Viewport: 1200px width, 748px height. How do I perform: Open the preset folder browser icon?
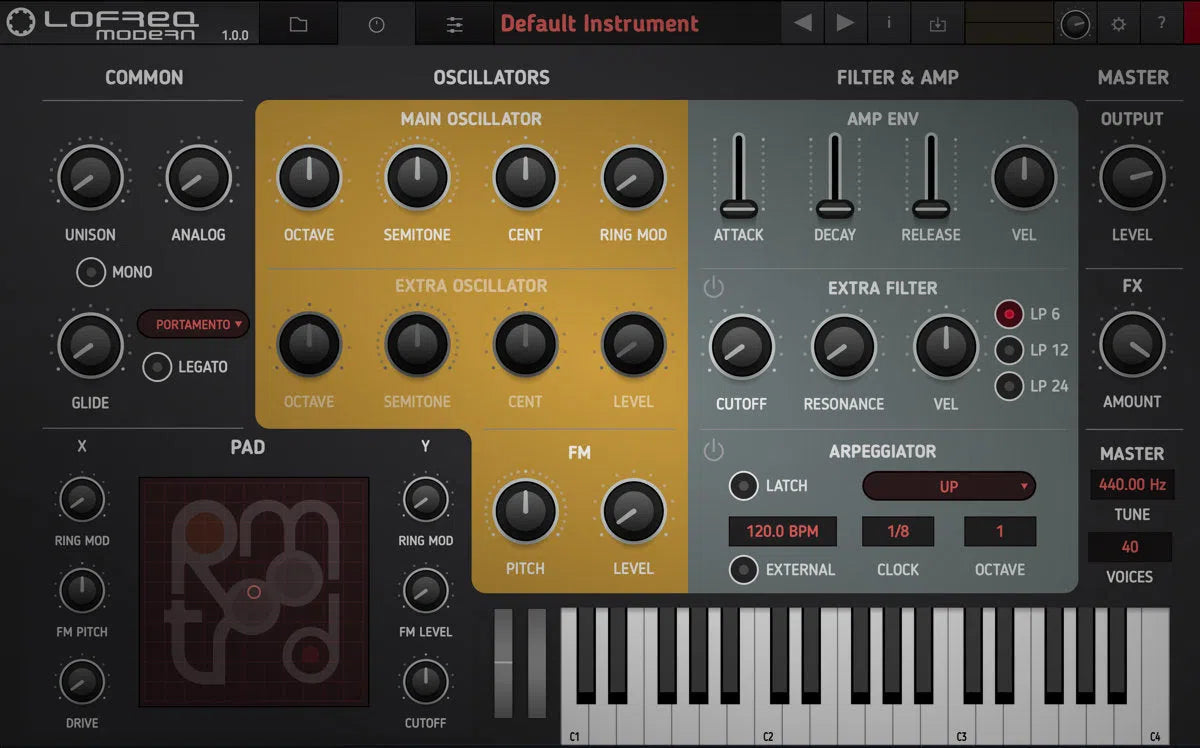pyautogui.click(x=297, y=23)
